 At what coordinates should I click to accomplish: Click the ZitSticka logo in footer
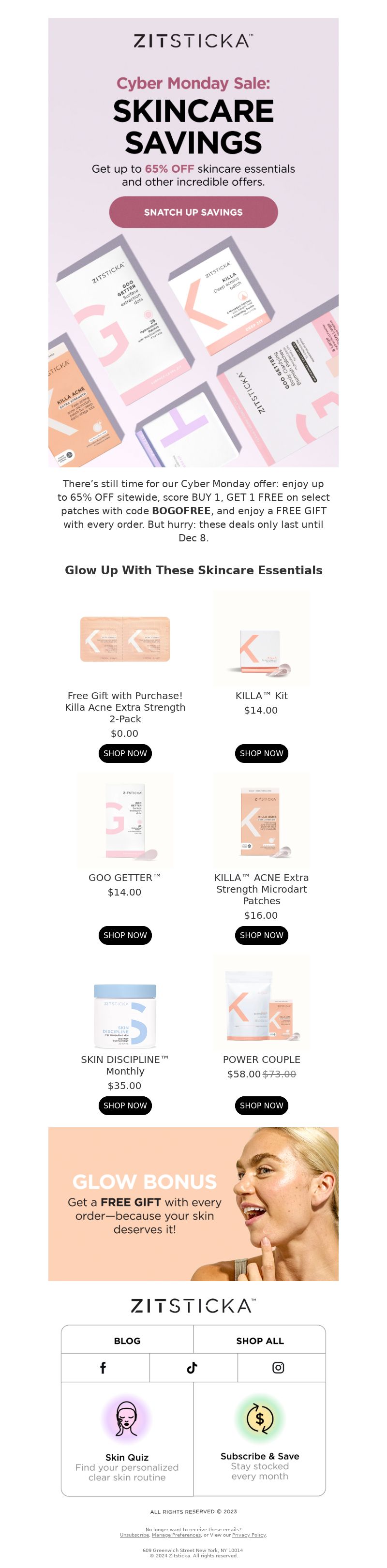pyautogui.click(x=193, y=1306)
